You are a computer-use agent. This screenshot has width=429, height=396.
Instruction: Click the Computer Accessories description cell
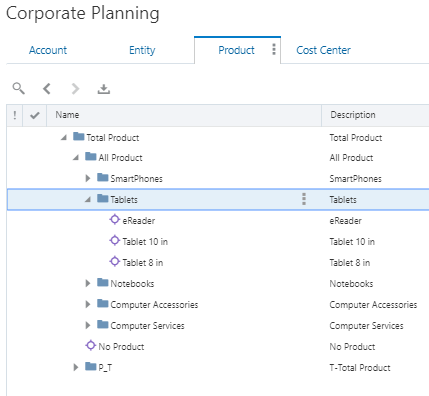pyautogui.click(x=373, y=305)
